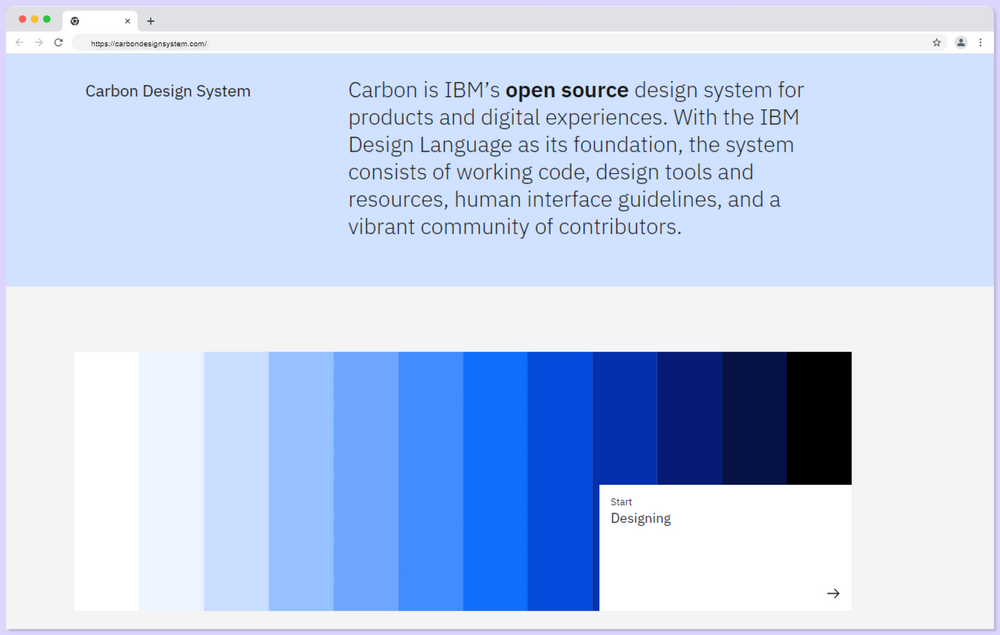1000x635 pixels.
Task: Click the back navigation arrow
Action: click(19, 43)
